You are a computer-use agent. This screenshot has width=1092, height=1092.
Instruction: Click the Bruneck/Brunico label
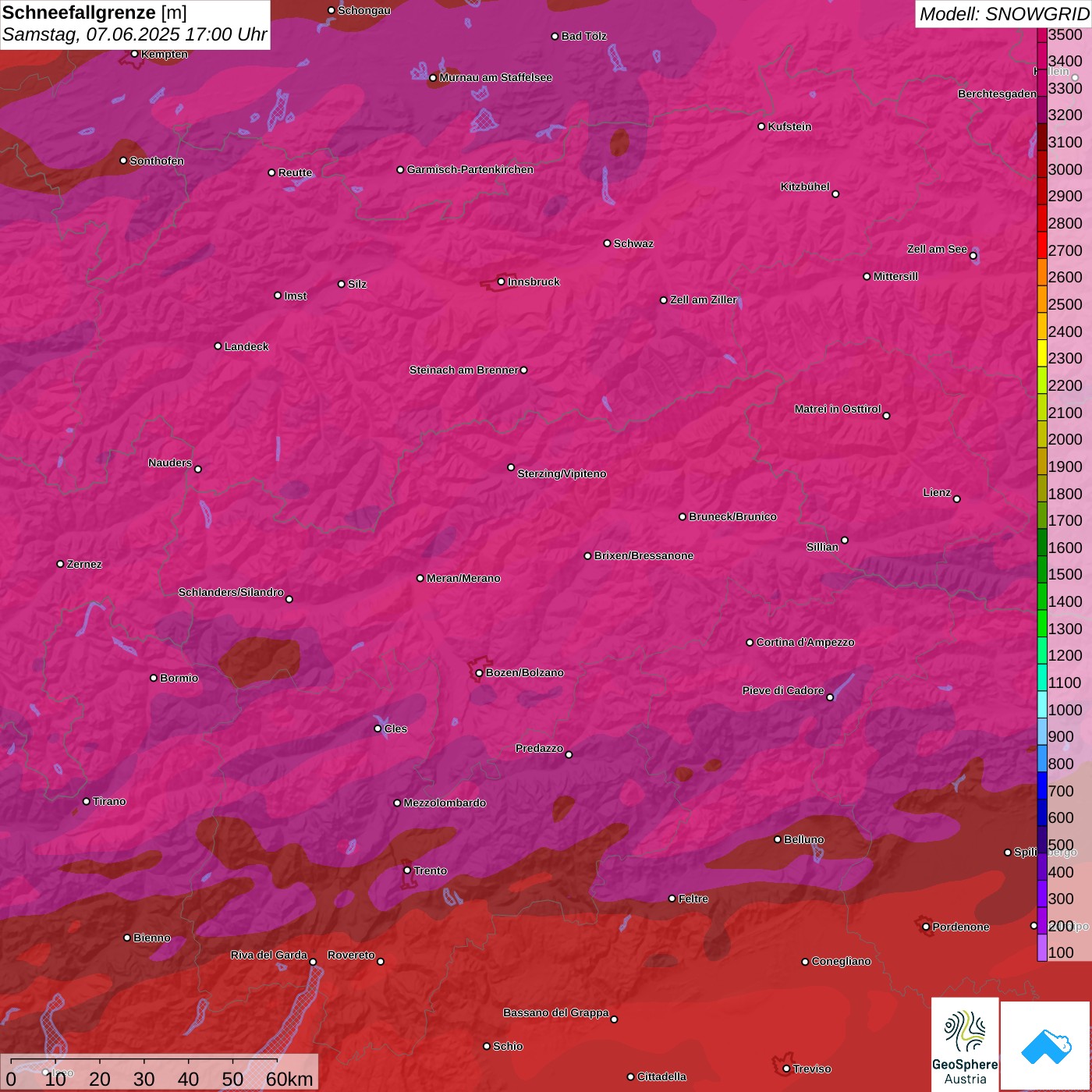pos(732,516)
